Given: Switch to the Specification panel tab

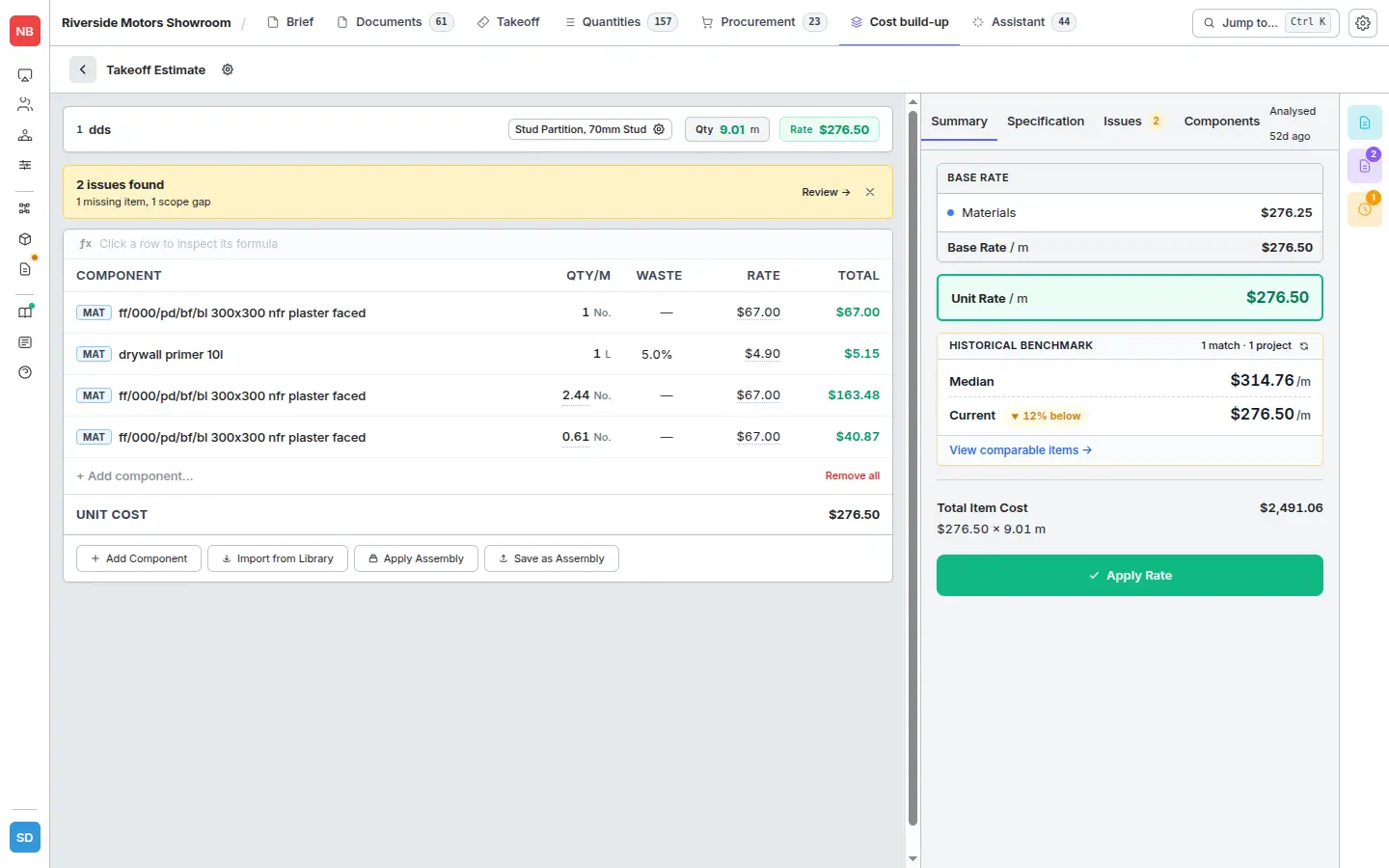Looking at the screenshot, I should point(1046,122).
